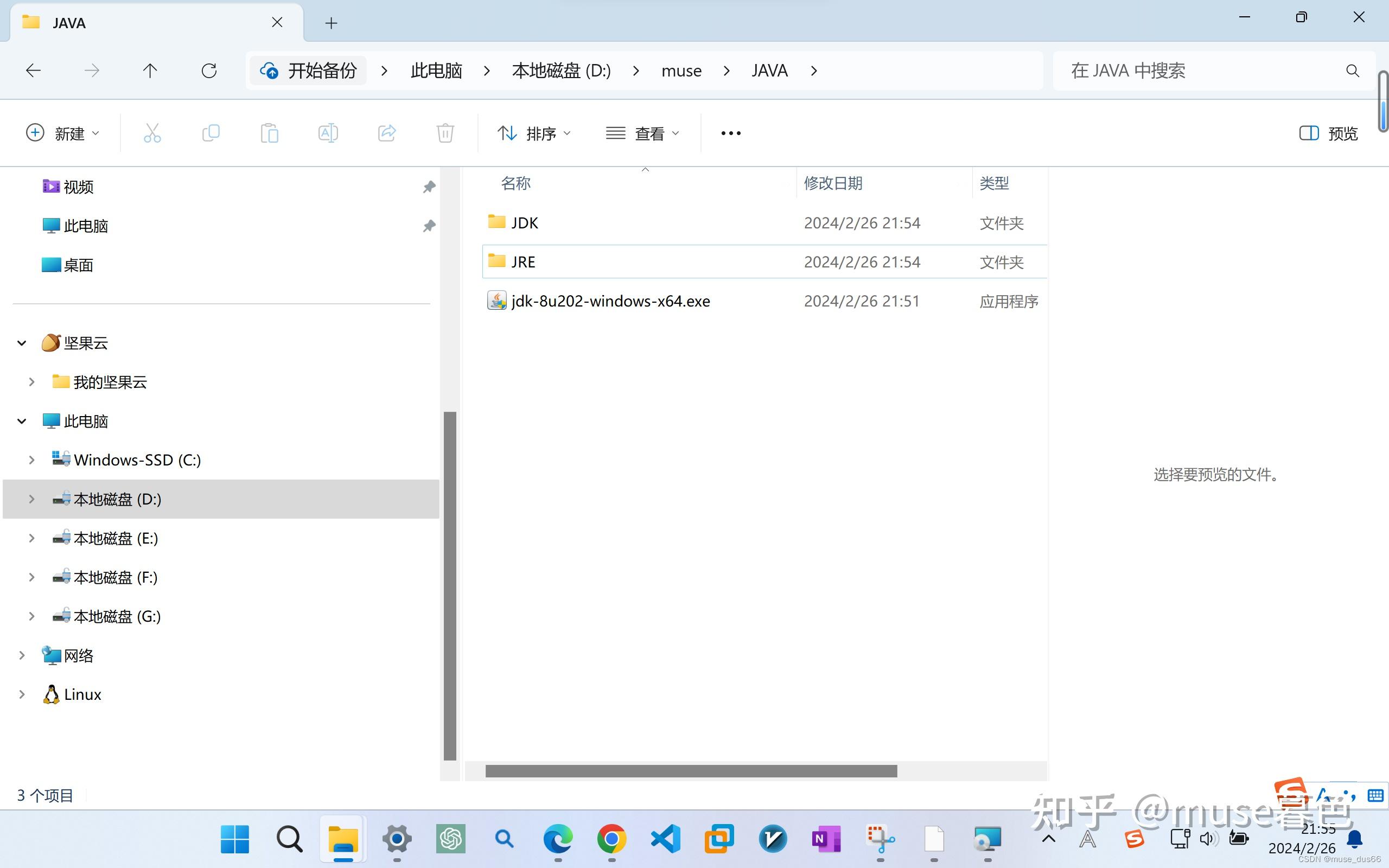Expand 本地磁盘 (E:) in the sidebar
1389x868 pixels.
click(x=31, y=538)
